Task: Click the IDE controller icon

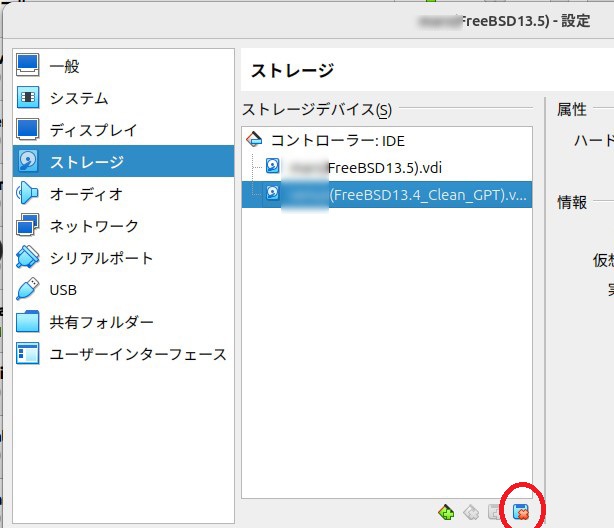Action: (254, 139)
